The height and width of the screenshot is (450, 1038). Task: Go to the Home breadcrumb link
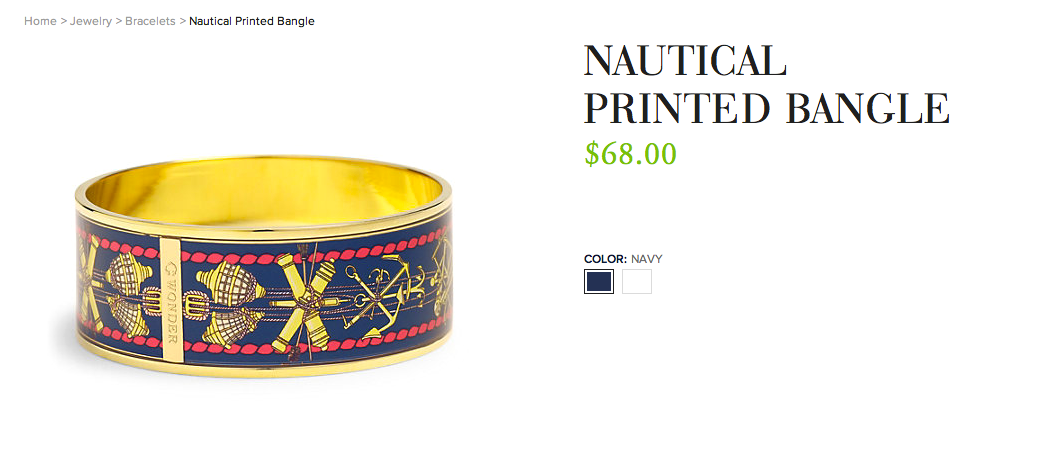pyautogui.click(x=40, y=21)
